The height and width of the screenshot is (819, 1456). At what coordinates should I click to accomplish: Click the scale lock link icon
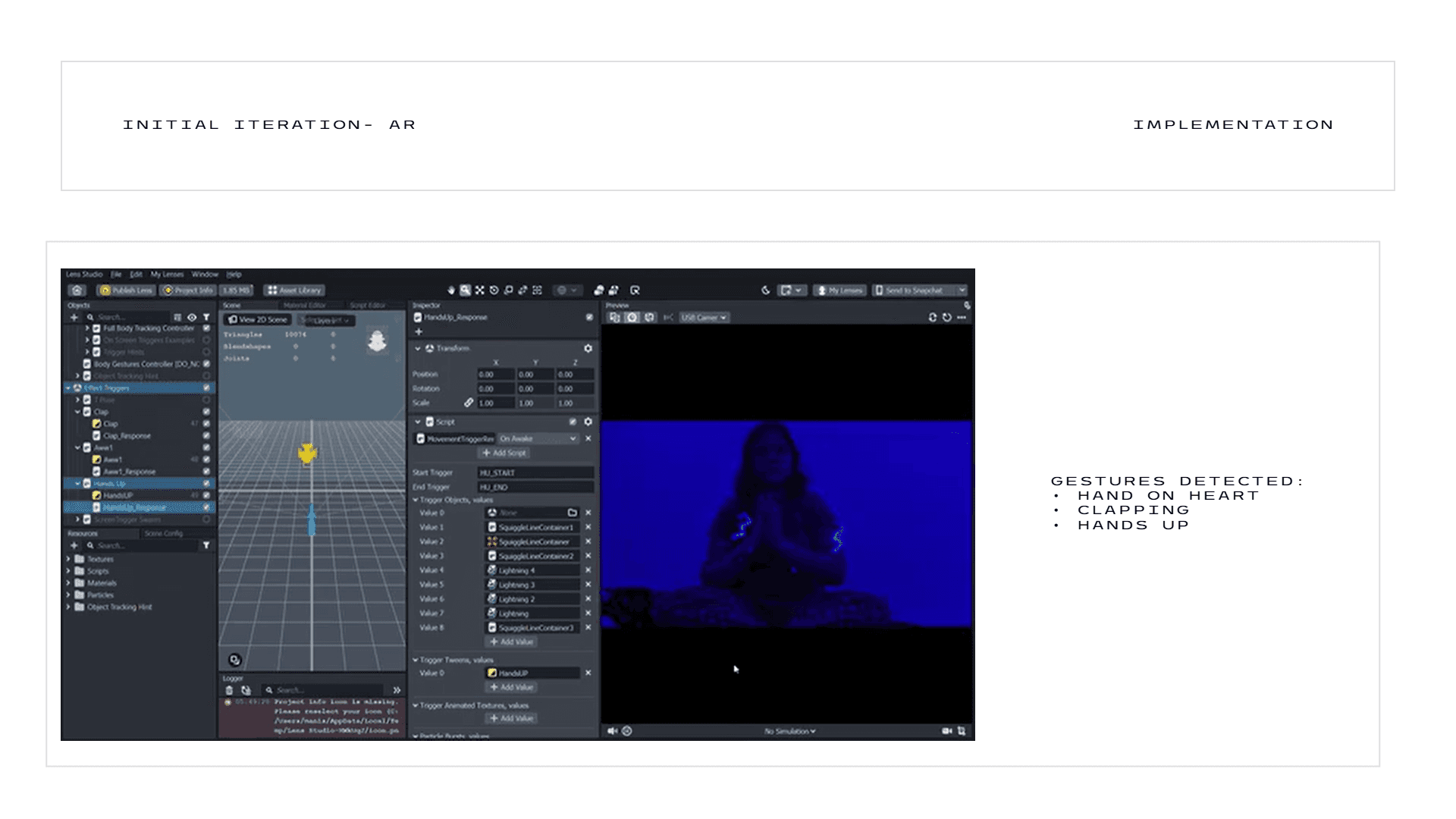[469, 403]
